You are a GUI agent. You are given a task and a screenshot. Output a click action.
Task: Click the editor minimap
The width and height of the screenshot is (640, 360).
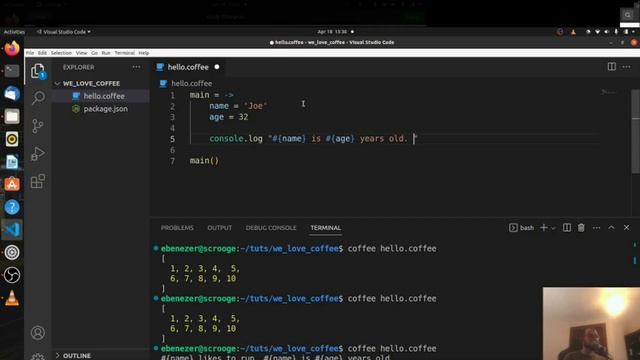tap(609, 93)
